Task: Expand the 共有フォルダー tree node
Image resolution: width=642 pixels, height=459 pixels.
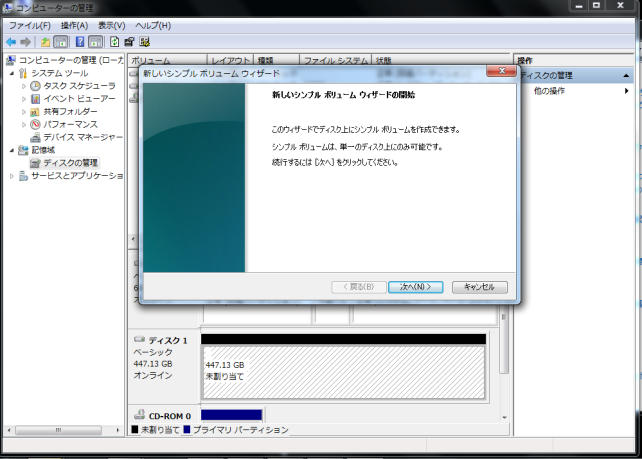Action: [x=24, y=112]
